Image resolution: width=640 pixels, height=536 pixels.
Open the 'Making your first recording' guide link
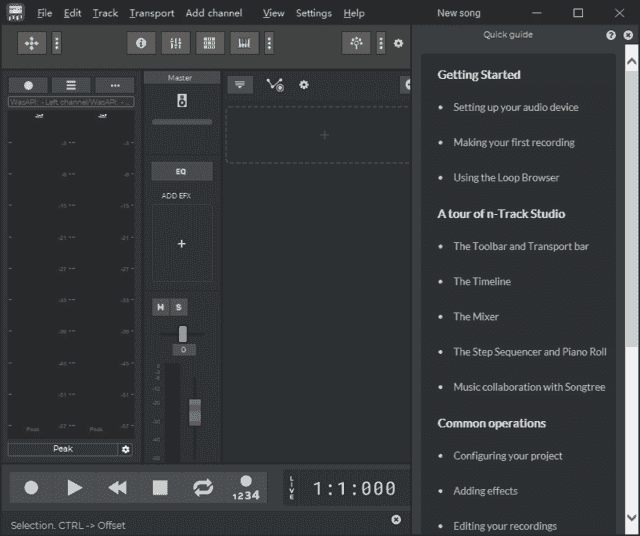pyautogui.click(x=513, y=142)
